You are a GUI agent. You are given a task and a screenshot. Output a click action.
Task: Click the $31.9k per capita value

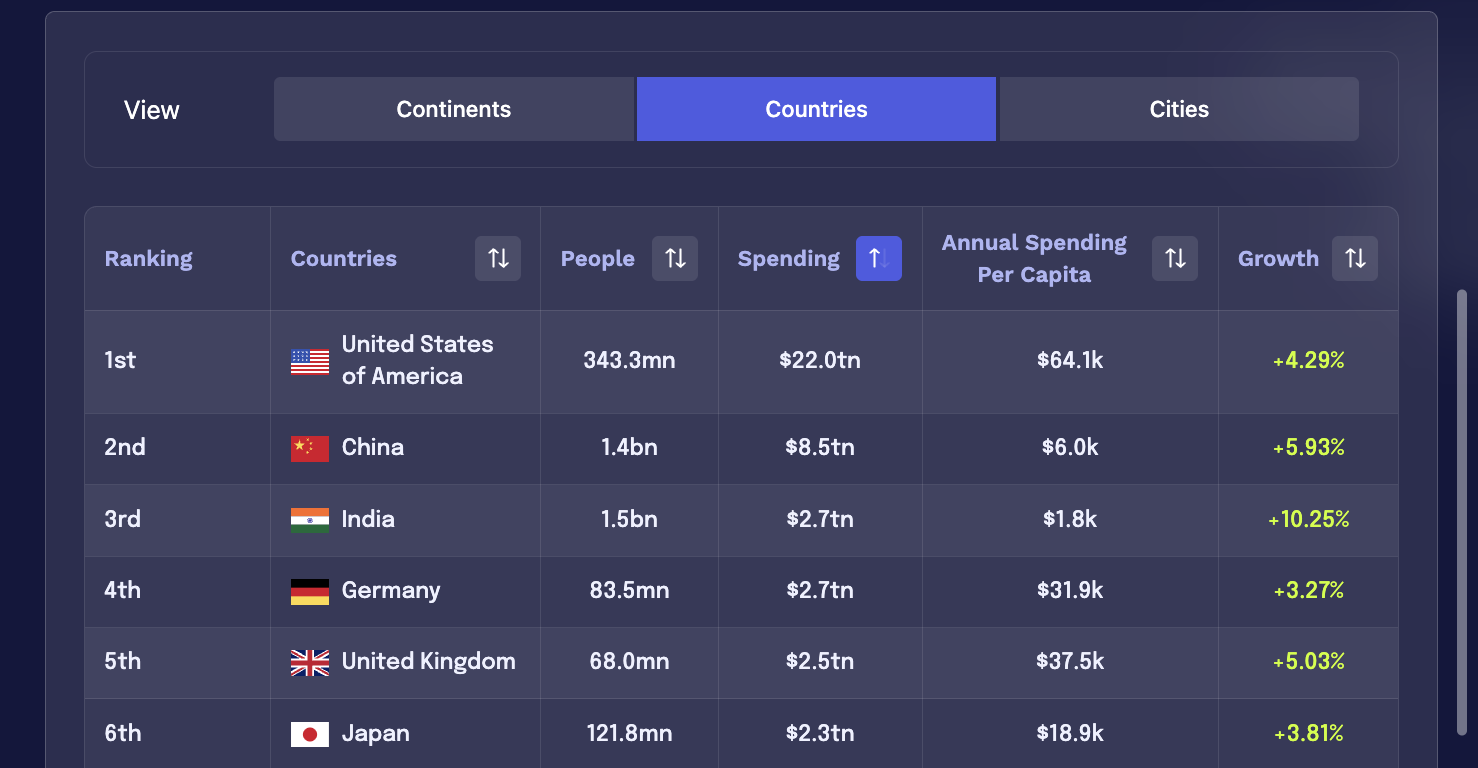click(x=1070, y=590)
